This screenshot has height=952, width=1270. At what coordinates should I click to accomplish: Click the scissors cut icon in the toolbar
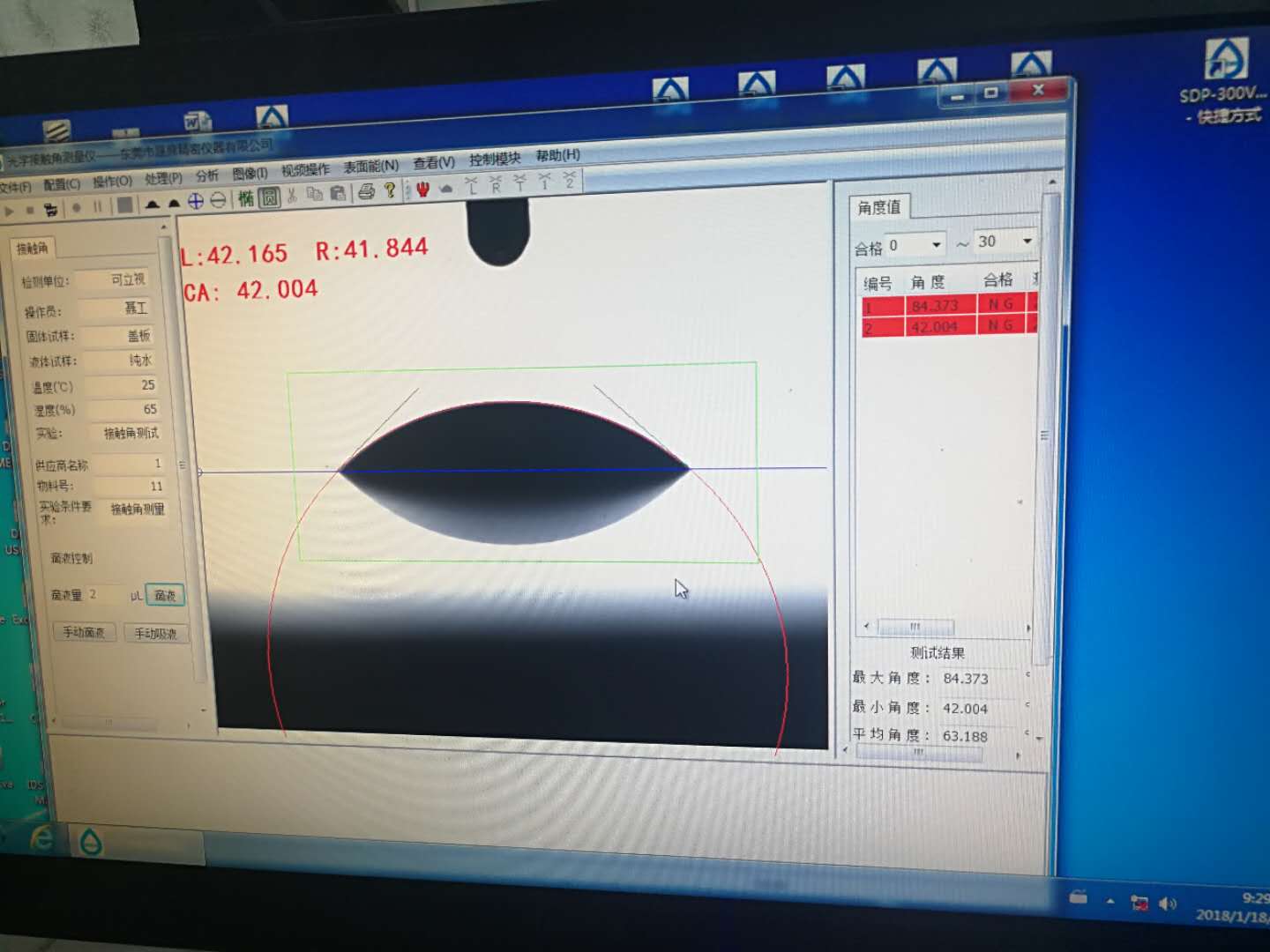pyautogui.click(x=292, y=195)
